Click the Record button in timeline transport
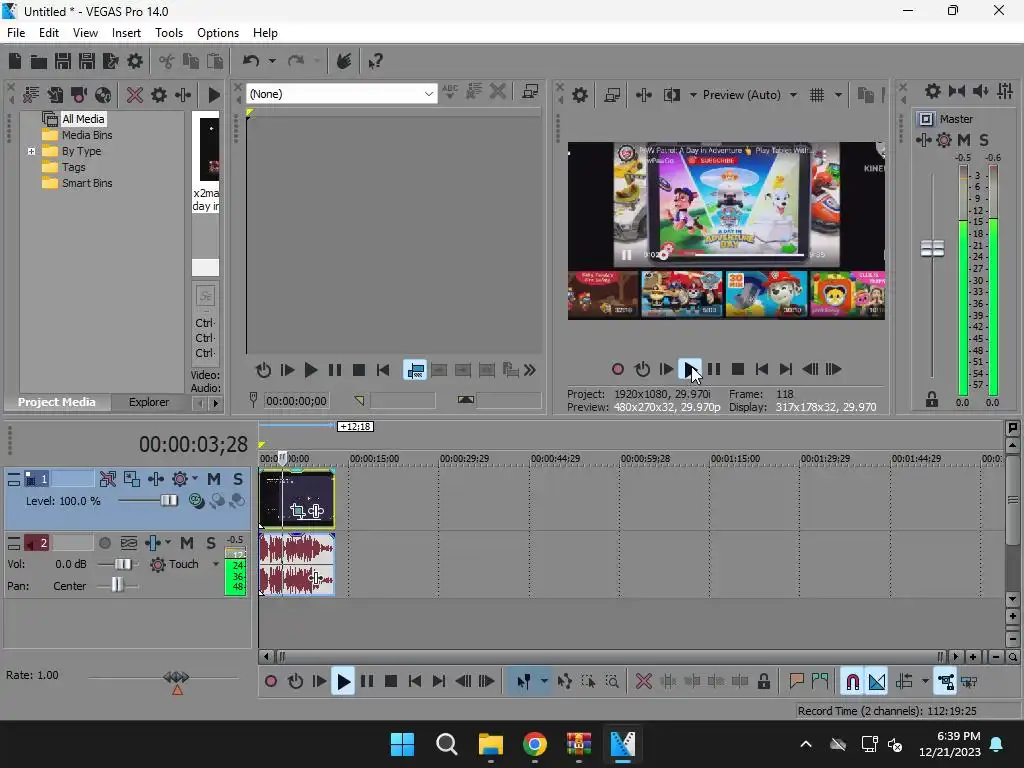1024x768 pixels. 270,682
